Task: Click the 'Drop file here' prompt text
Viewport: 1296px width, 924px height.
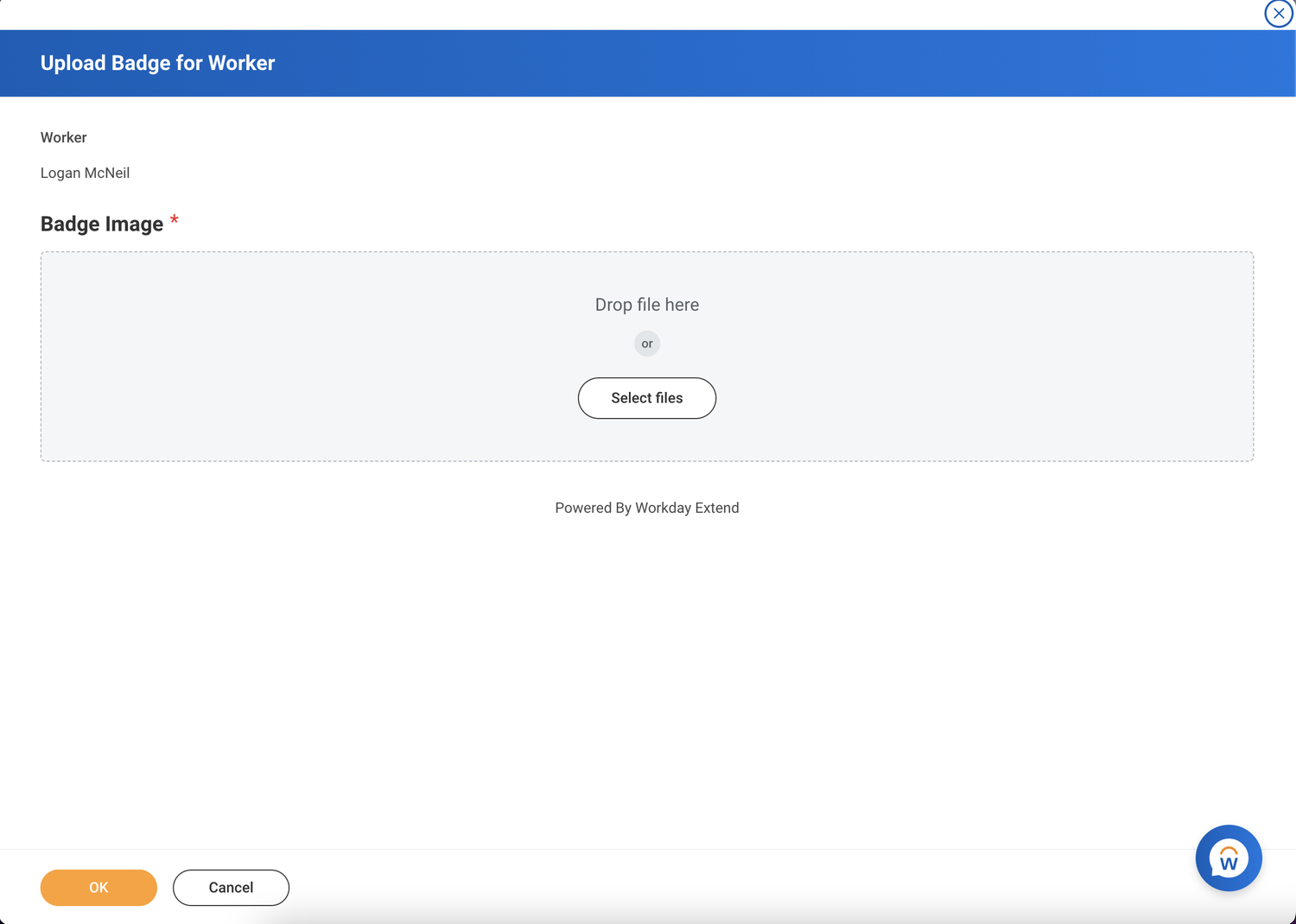Action: tap(646, 304)
